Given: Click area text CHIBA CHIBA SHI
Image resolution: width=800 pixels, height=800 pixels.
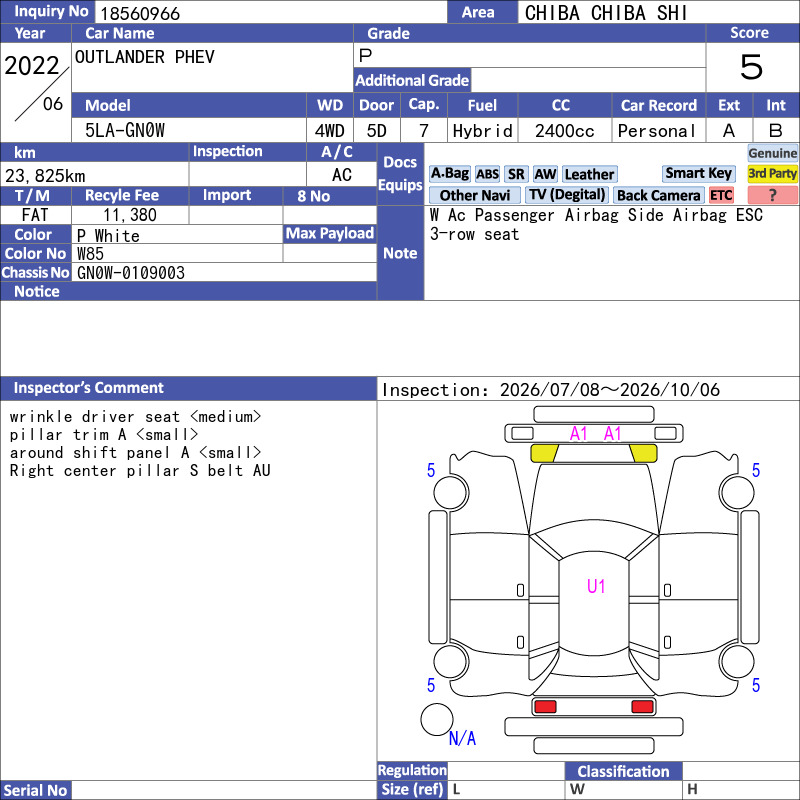Looking at the screenshot, I should [x=606, y=13].
